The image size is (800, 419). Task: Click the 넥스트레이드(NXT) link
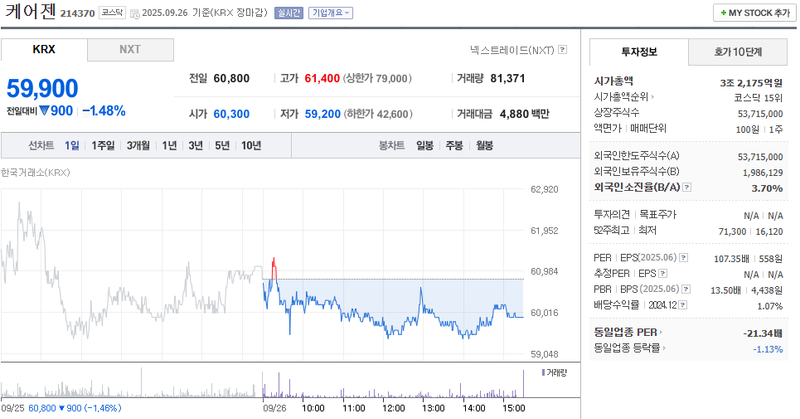(512, 50)
